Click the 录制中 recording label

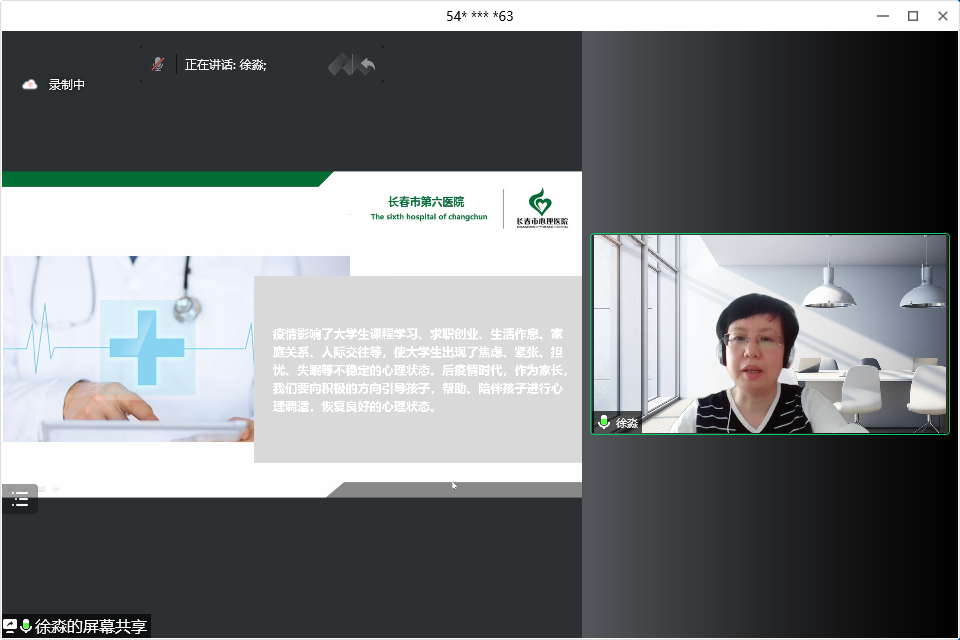pos(67,85)
